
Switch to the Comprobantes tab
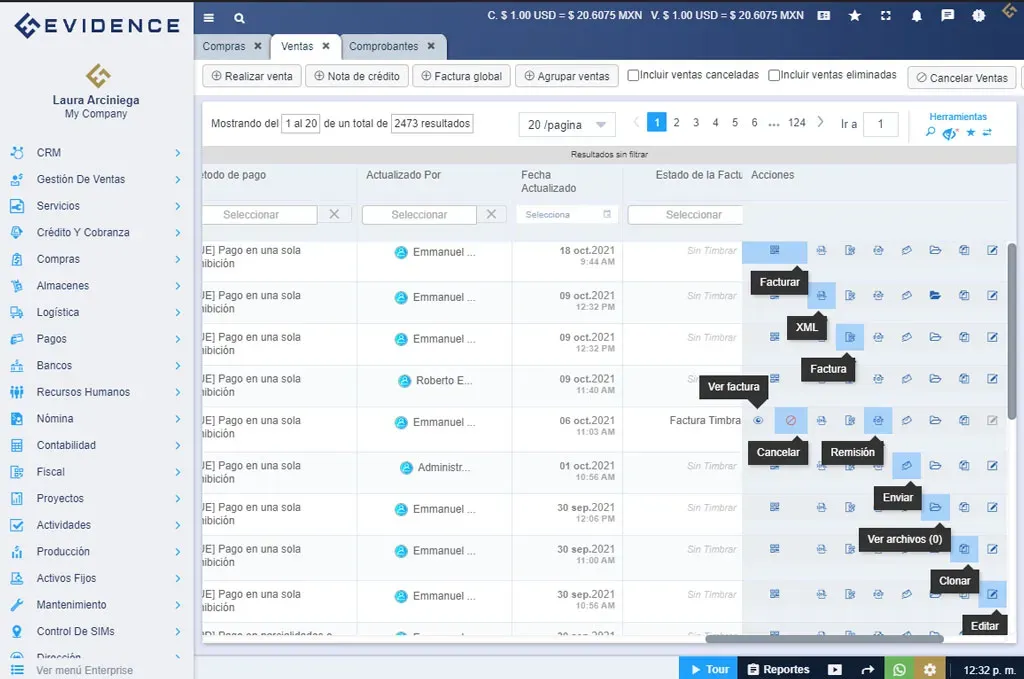click(384, 46)
